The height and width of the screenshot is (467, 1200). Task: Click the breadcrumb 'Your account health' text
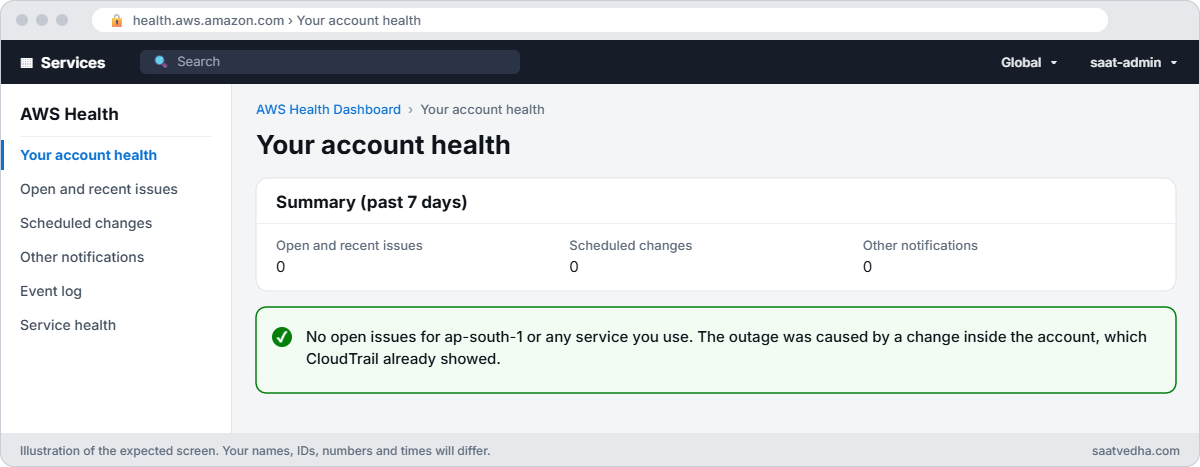tap(482, 110)
